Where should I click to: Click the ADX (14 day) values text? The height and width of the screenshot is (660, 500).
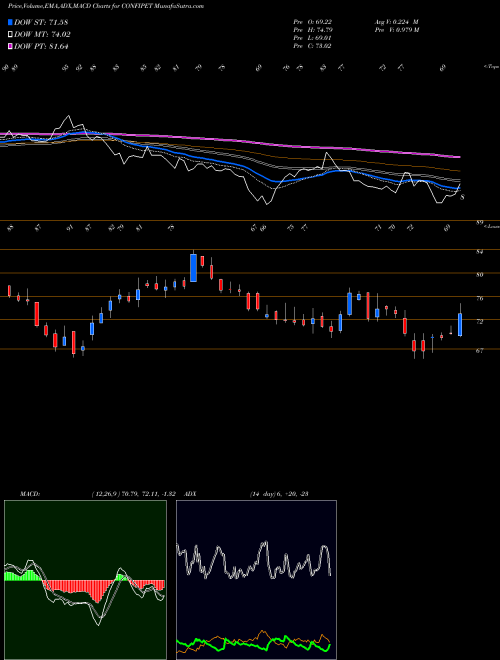coord(279,494)
